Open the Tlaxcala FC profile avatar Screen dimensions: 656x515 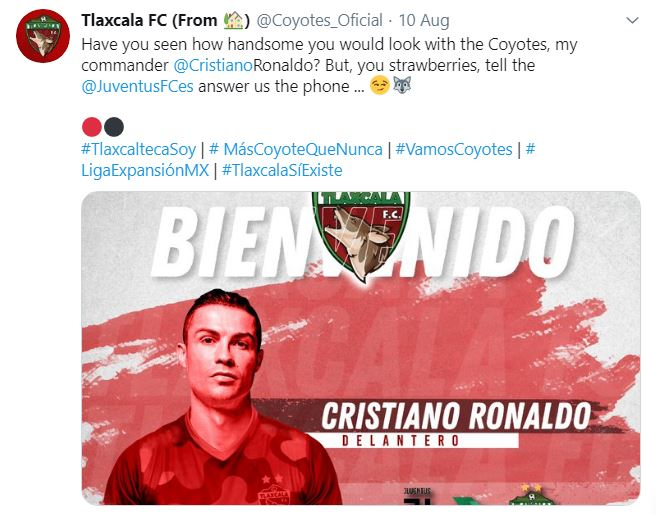pos(43,36)
